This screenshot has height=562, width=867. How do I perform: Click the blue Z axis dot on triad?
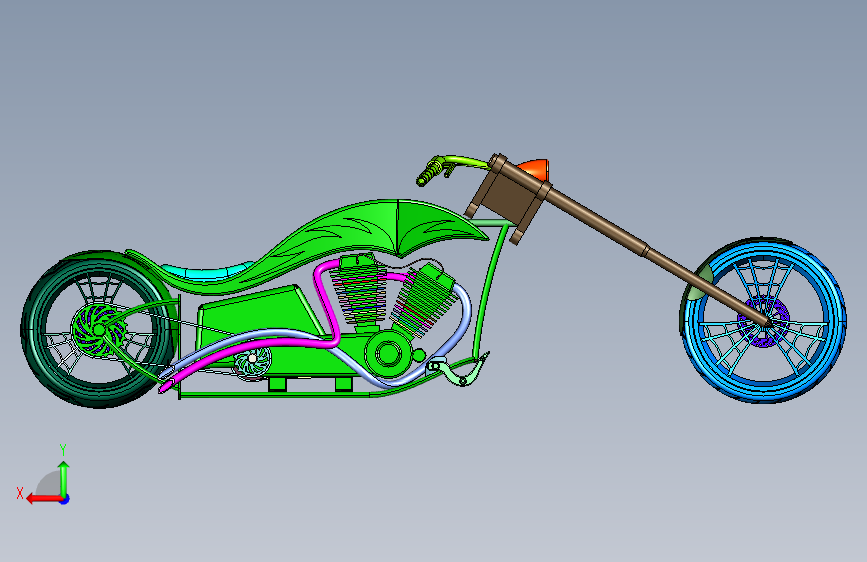point(65,499)
